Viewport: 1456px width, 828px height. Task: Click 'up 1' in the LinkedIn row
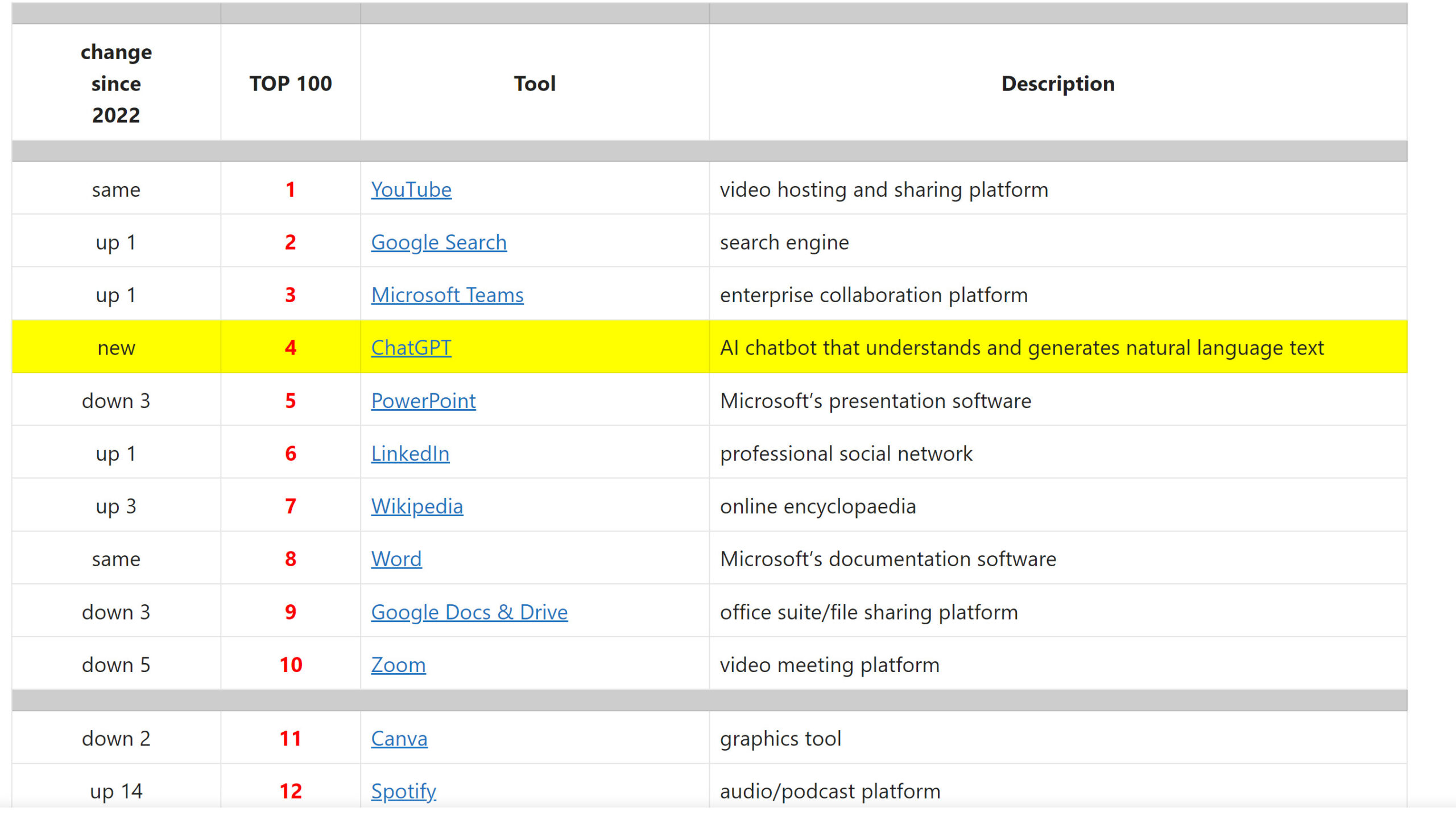pyautogui.click(x=116, y=454)
